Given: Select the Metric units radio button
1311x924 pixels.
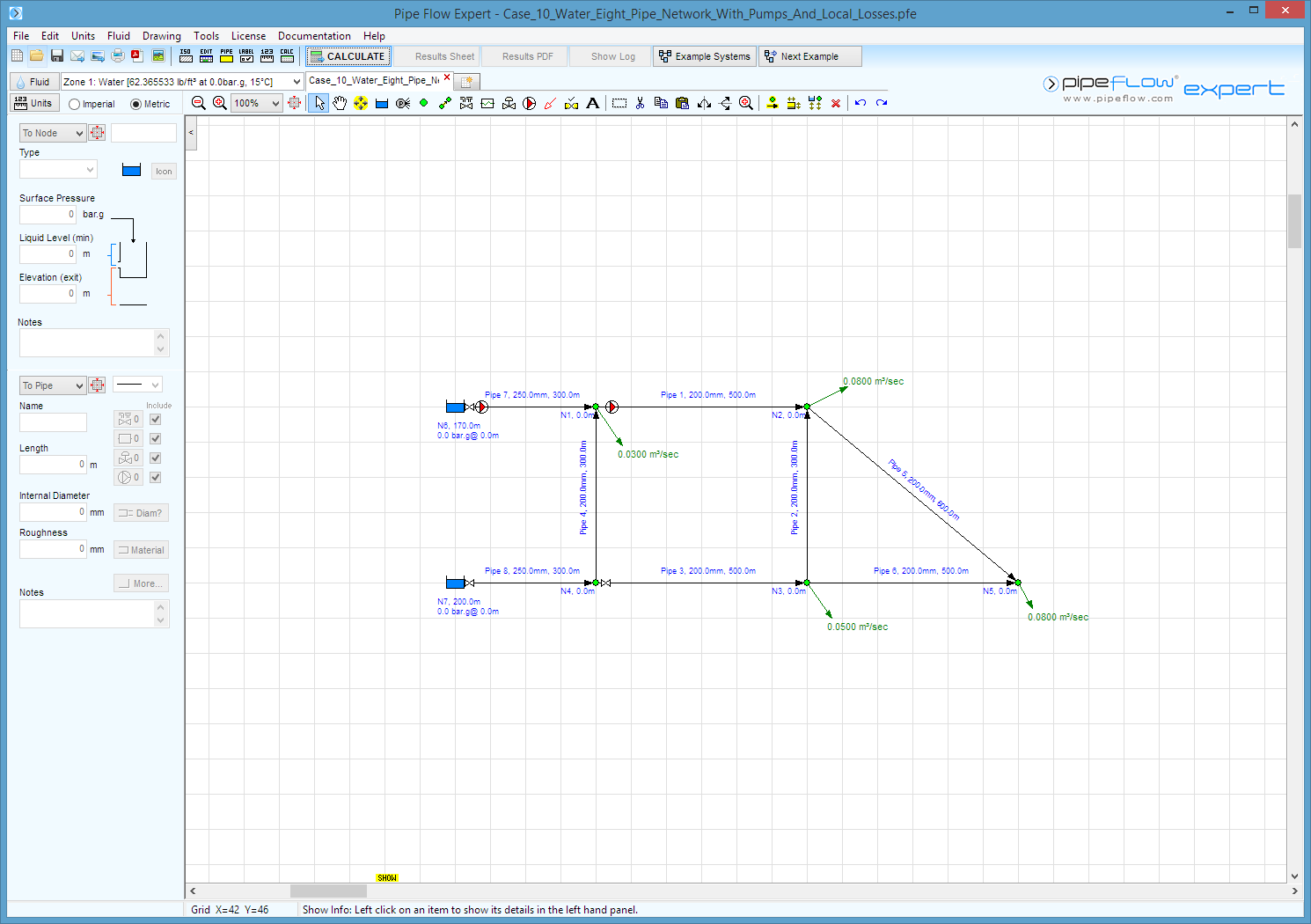Looking at the screenshot, I should pyautogui.click(x=135, y=104).
